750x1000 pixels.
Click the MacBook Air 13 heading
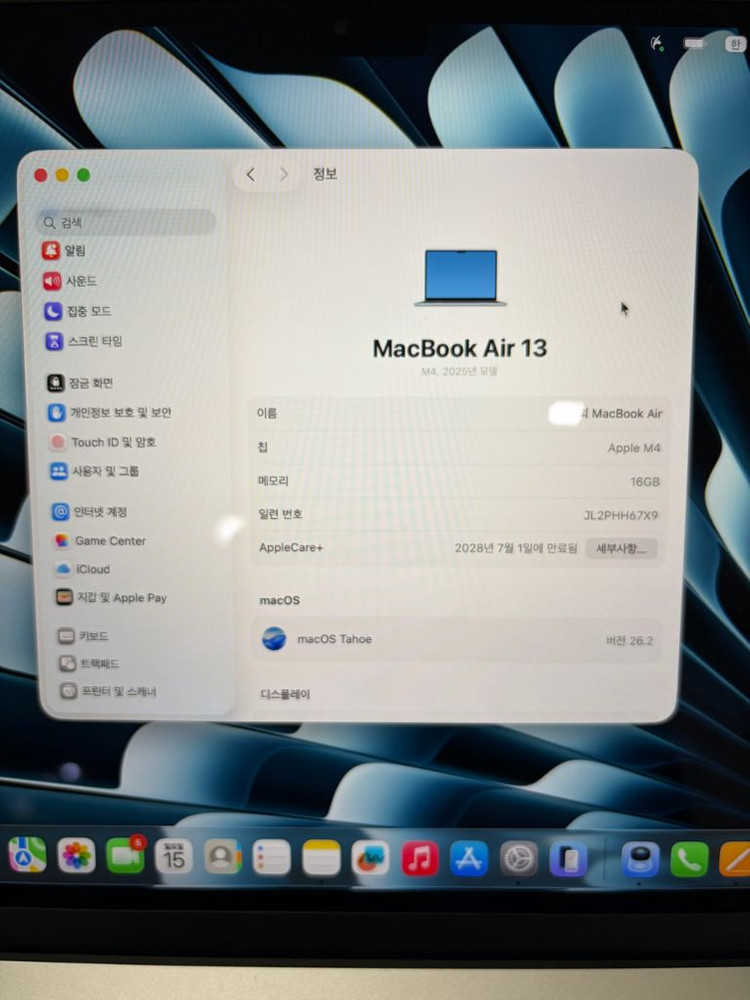coord(460,348)
